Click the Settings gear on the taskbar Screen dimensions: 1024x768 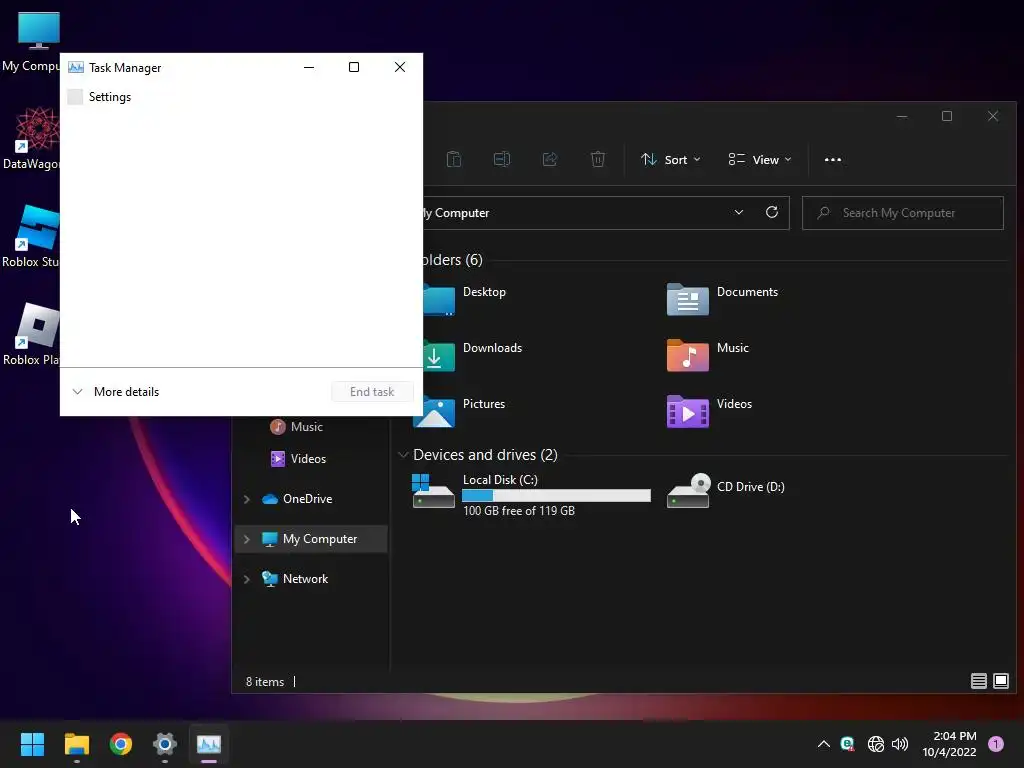(165, 744)
